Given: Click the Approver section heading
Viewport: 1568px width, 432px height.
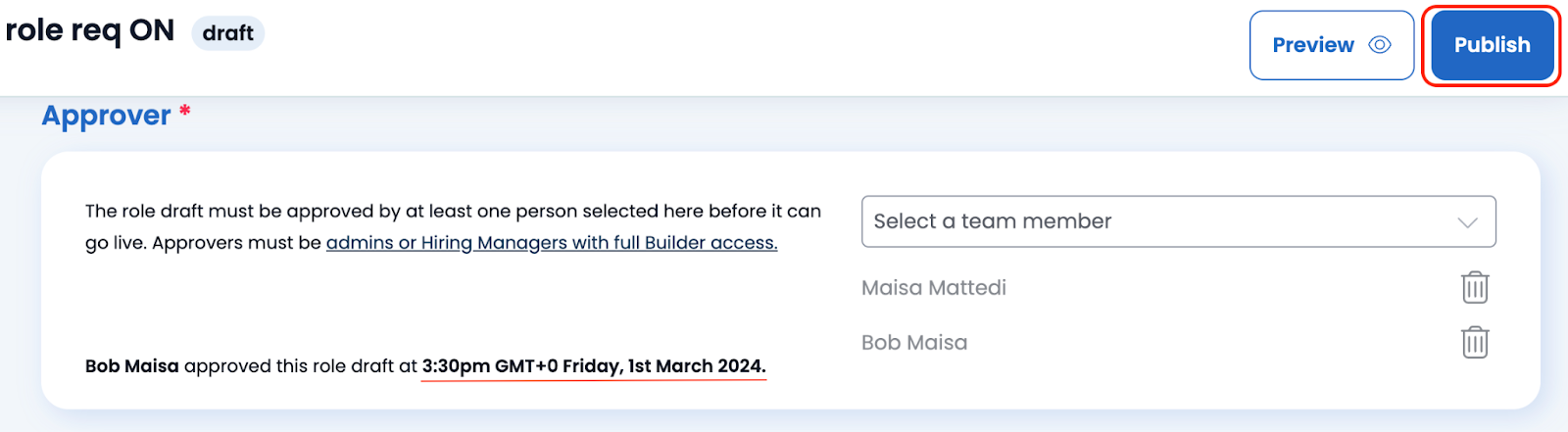Looking at the screenshot, I should 106,116.
